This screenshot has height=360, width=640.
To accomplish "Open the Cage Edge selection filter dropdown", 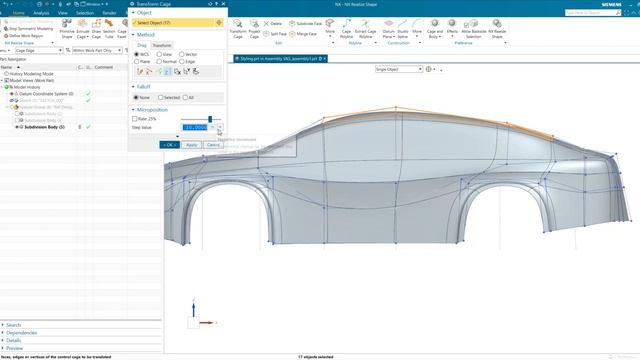I will click(39, 51).
